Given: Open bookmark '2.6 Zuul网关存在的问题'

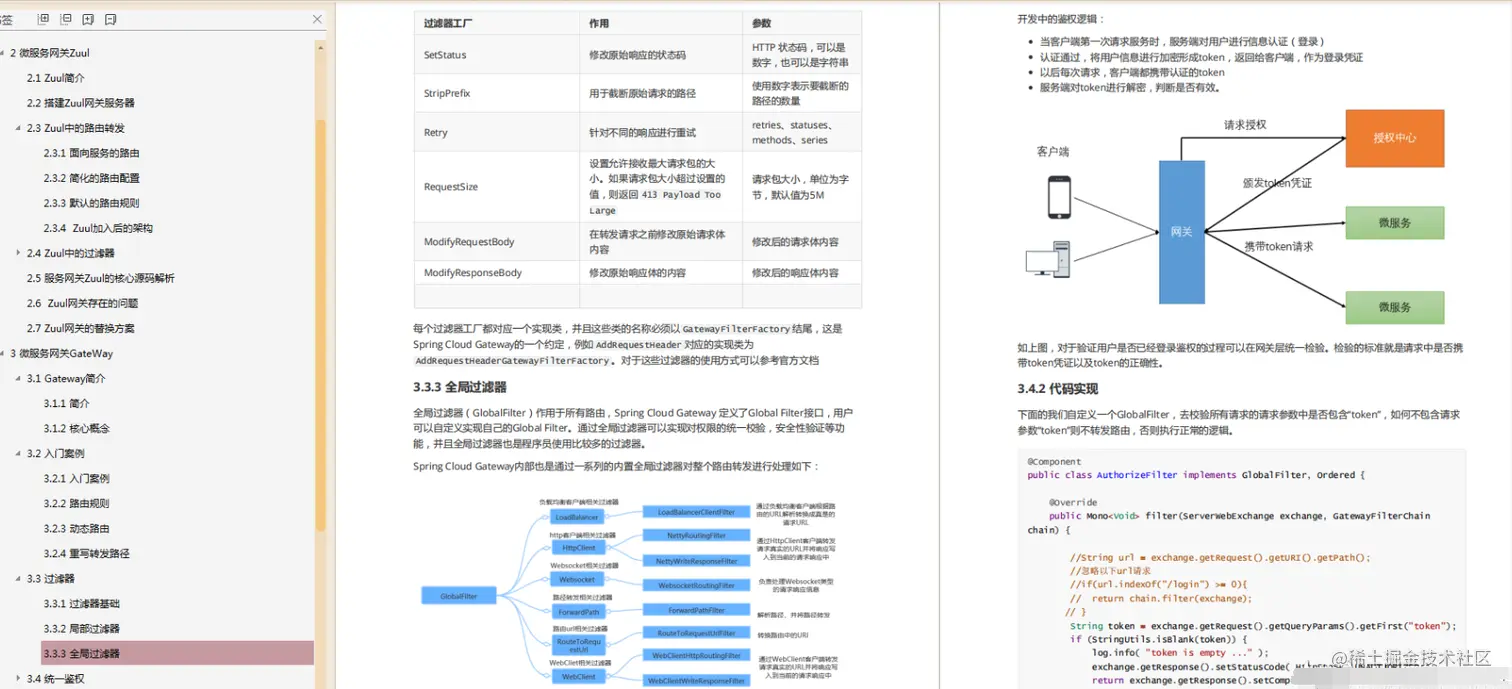Looking at the screenshot, I should point(83,303).
